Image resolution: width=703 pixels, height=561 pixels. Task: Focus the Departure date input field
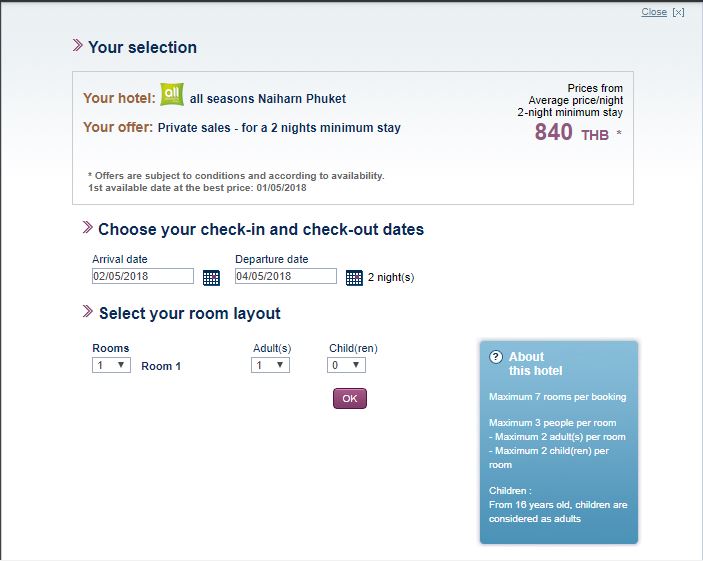[x=286, y=276]
